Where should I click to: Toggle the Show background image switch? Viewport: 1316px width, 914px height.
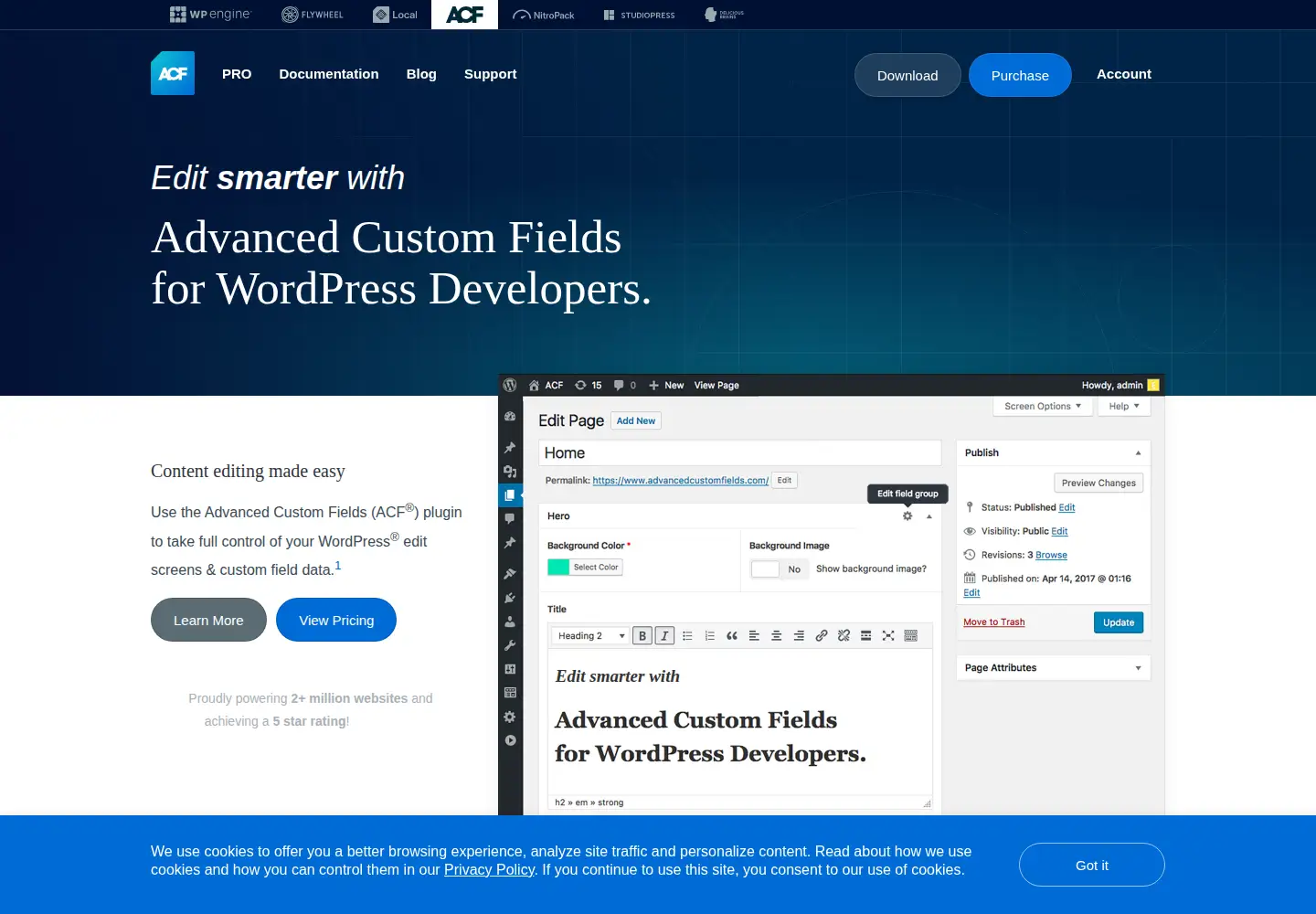pos(780,569)
